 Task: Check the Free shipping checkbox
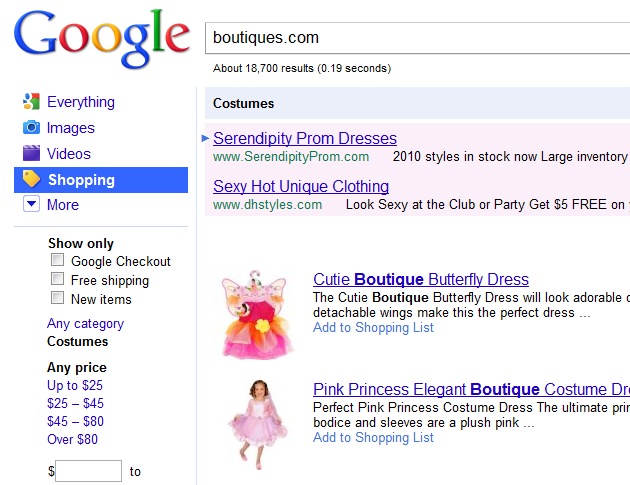[58, 280]
